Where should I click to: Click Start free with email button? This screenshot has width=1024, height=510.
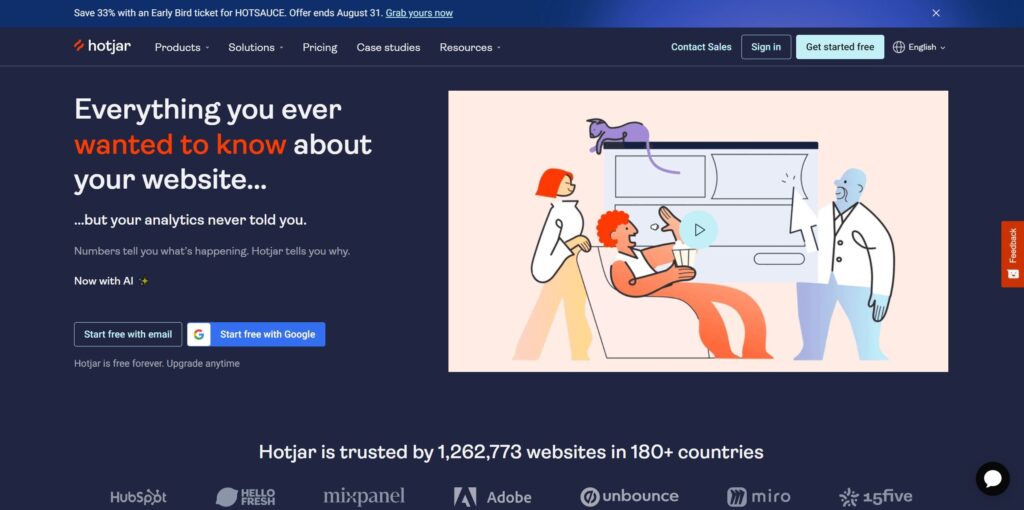coord(128,334)
